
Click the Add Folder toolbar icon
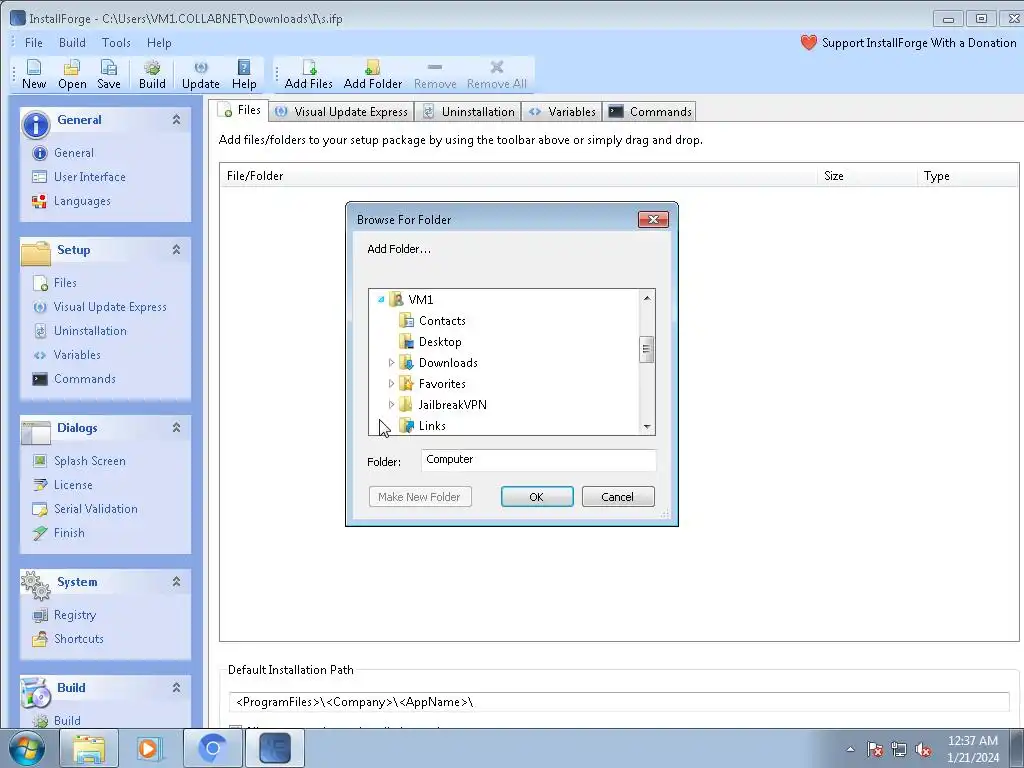(373, 74)
